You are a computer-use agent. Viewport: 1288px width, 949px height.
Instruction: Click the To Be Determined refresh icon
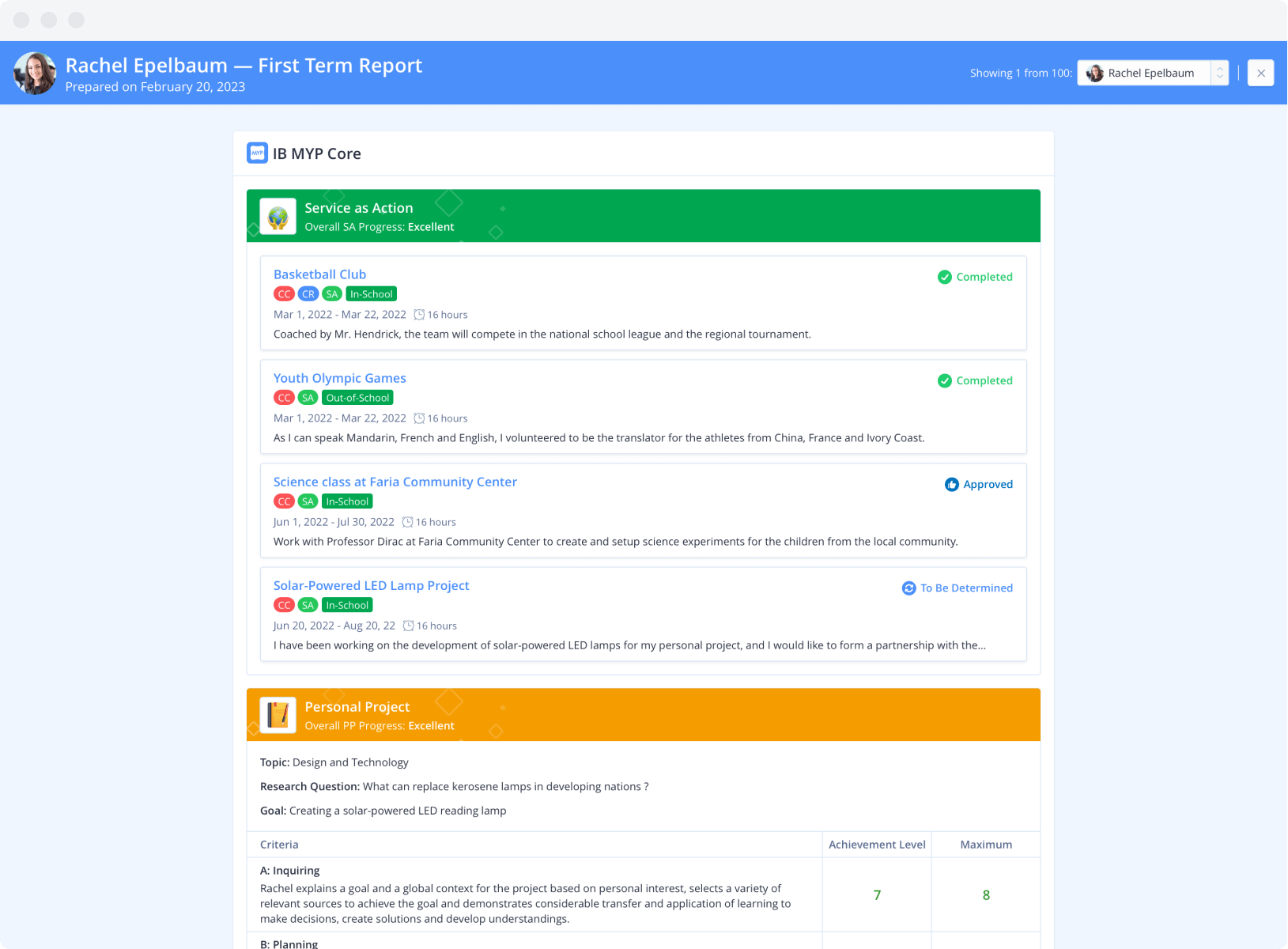pos(908,588)
